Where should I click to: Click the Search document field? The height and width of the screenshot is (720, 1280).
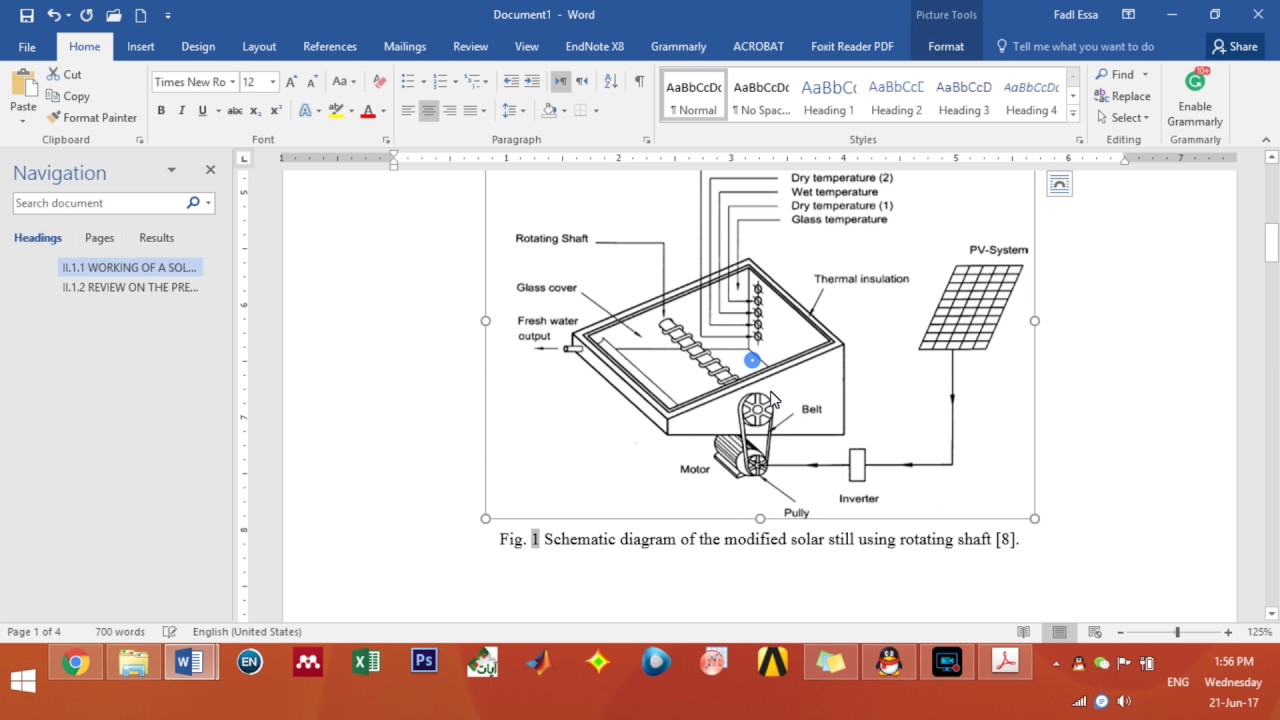tap(98, 203)
